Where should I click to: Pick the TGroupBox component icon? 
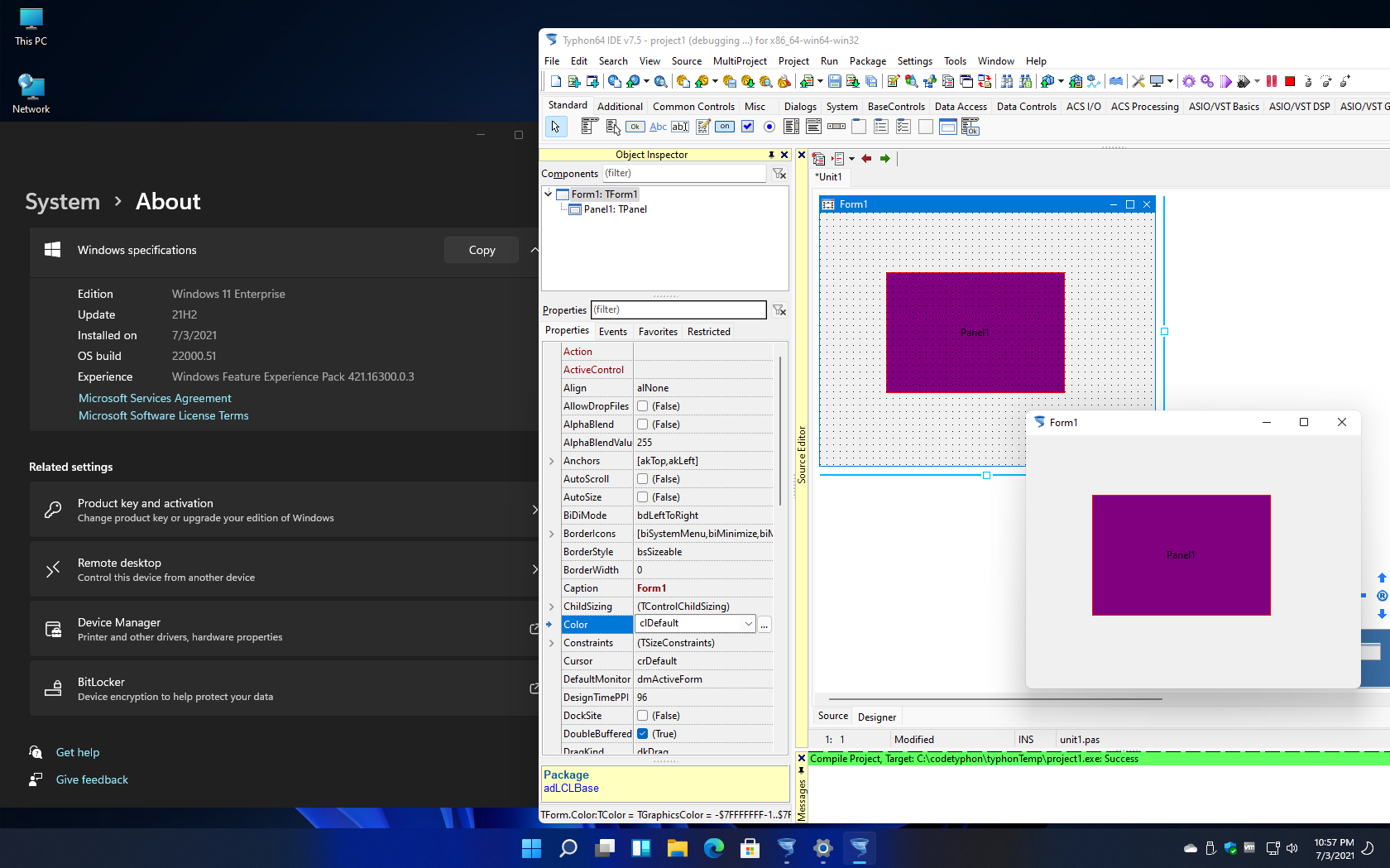click(x=859, y=127)
